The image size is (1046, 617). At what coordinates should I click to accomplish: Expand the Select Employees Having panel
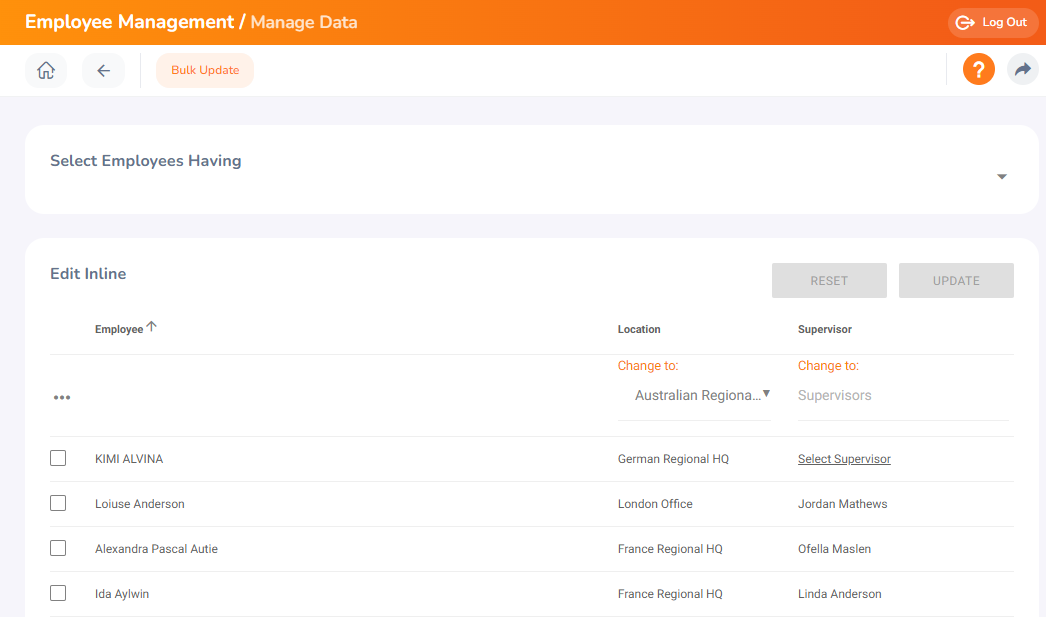click(1001, 177)
